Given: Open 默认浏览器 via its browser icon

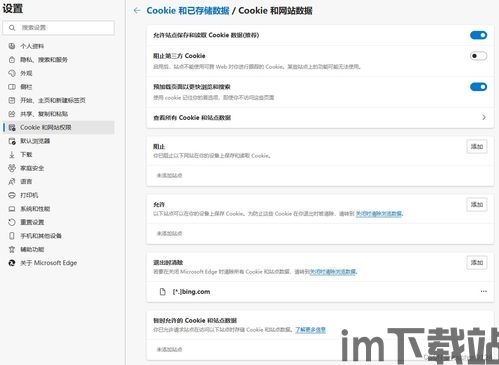Looking at the screenshot, I should pos(12,141).
